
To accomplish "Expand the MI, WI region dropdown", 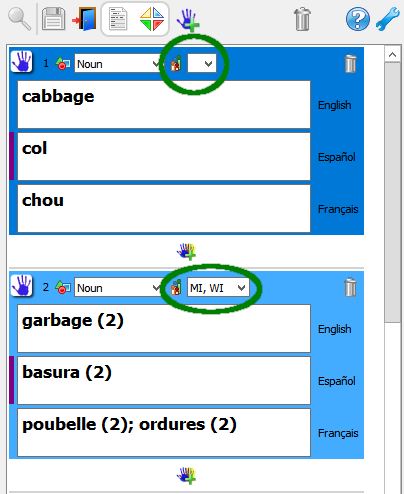I will tap(218, 287).
